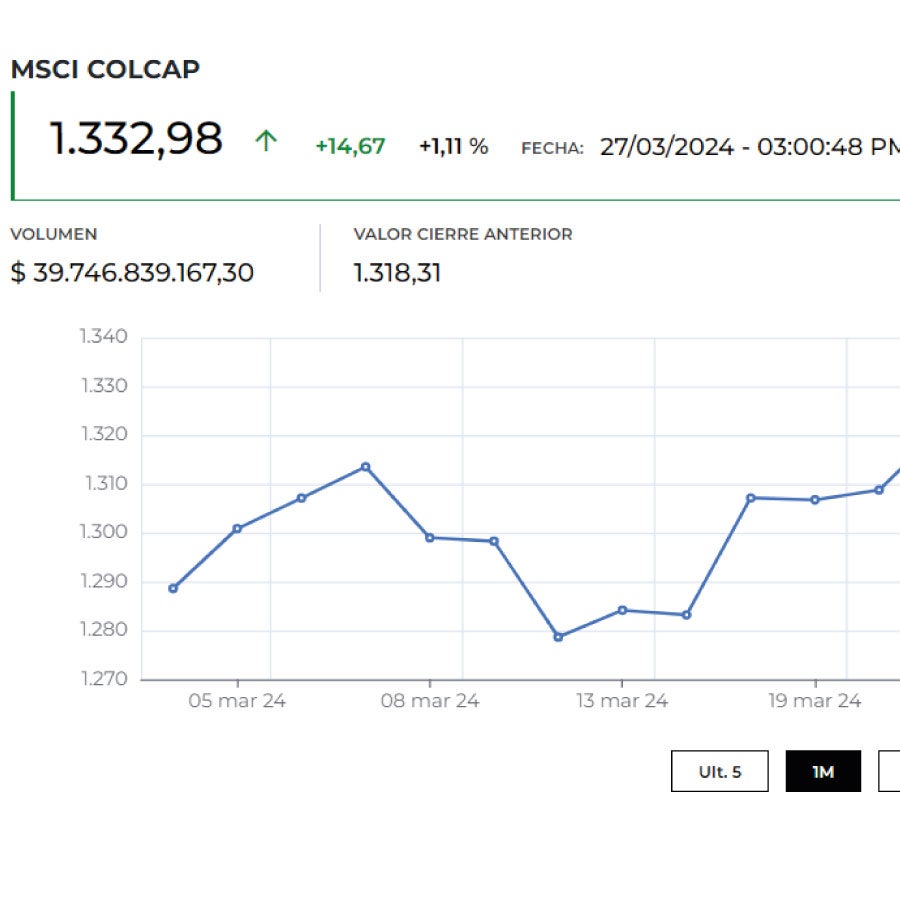The image size is (900, 900).
Task: Click the lowest data point on the line
Action: 558,637
